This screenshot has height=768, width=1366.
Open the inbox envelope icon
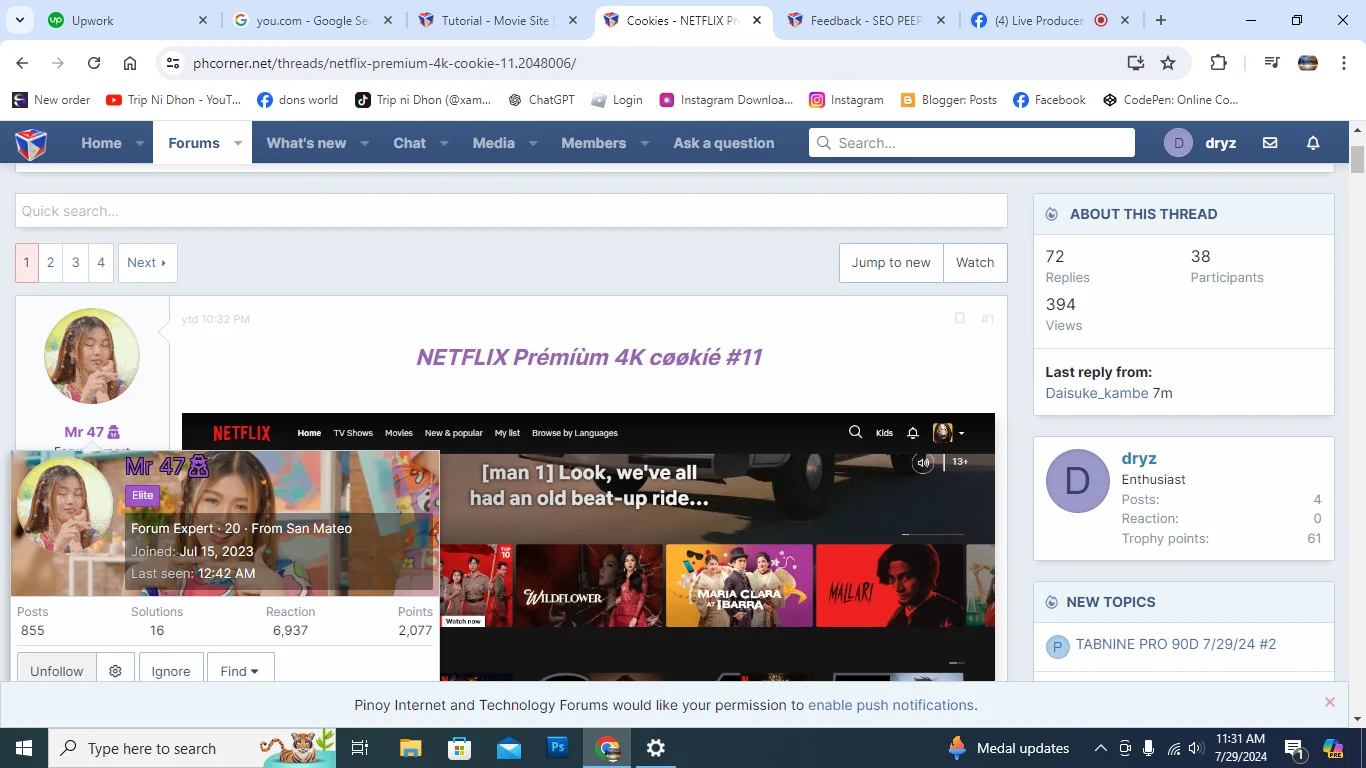[1270, 143]
